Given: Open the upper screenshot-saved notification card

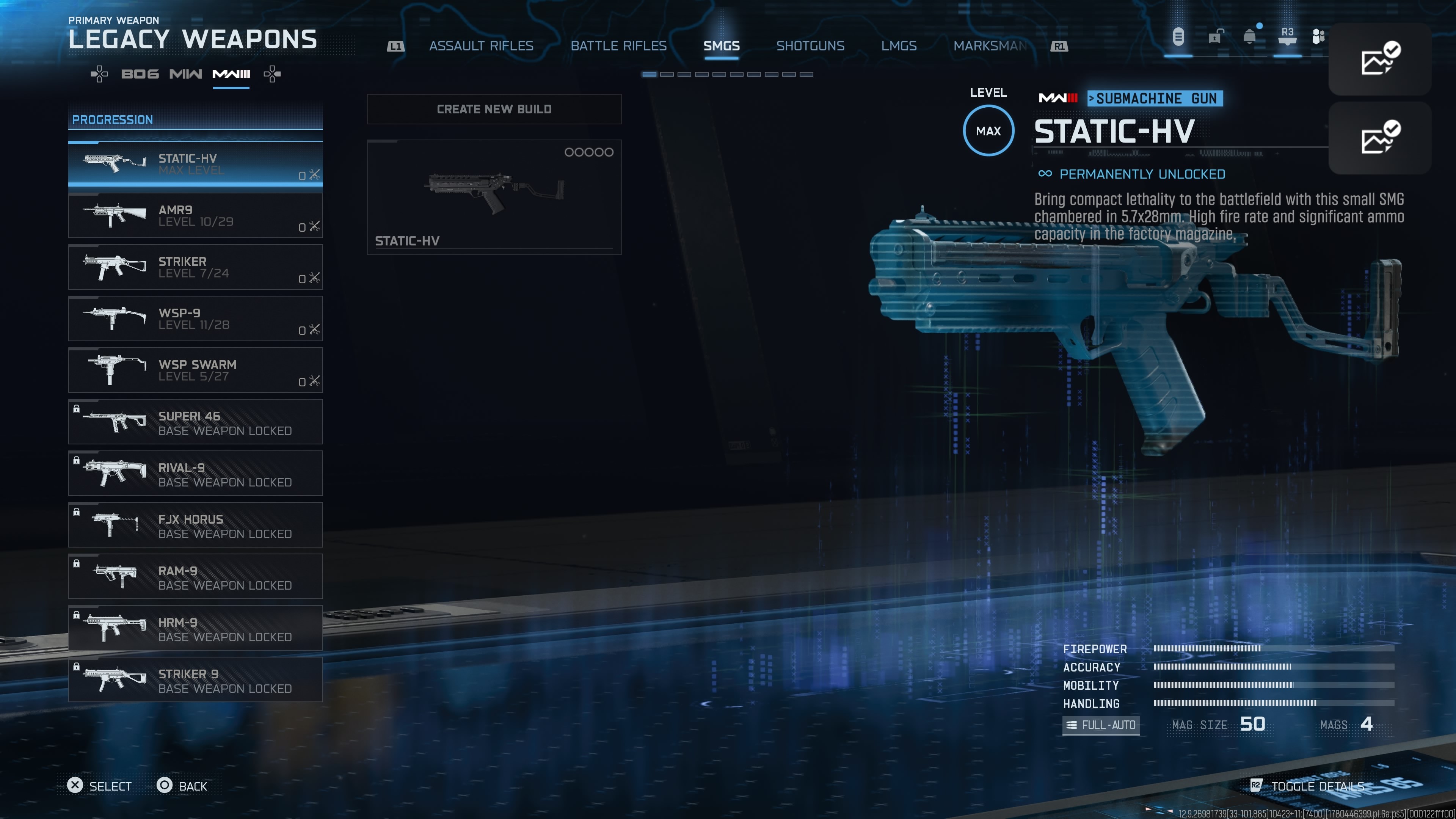Looking at the screenshot, I should click(x=1380, y=59).
